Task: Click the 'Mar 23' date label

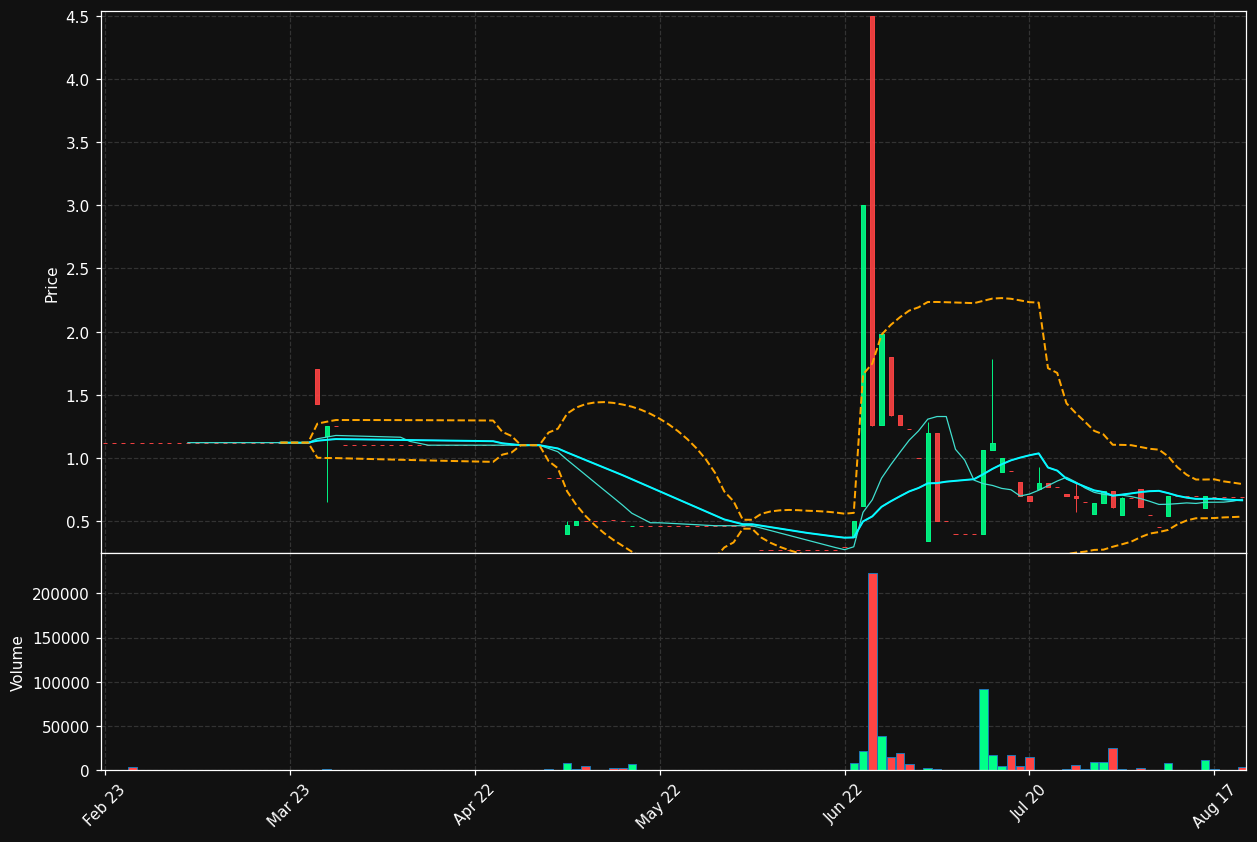Action: (288, 805)
